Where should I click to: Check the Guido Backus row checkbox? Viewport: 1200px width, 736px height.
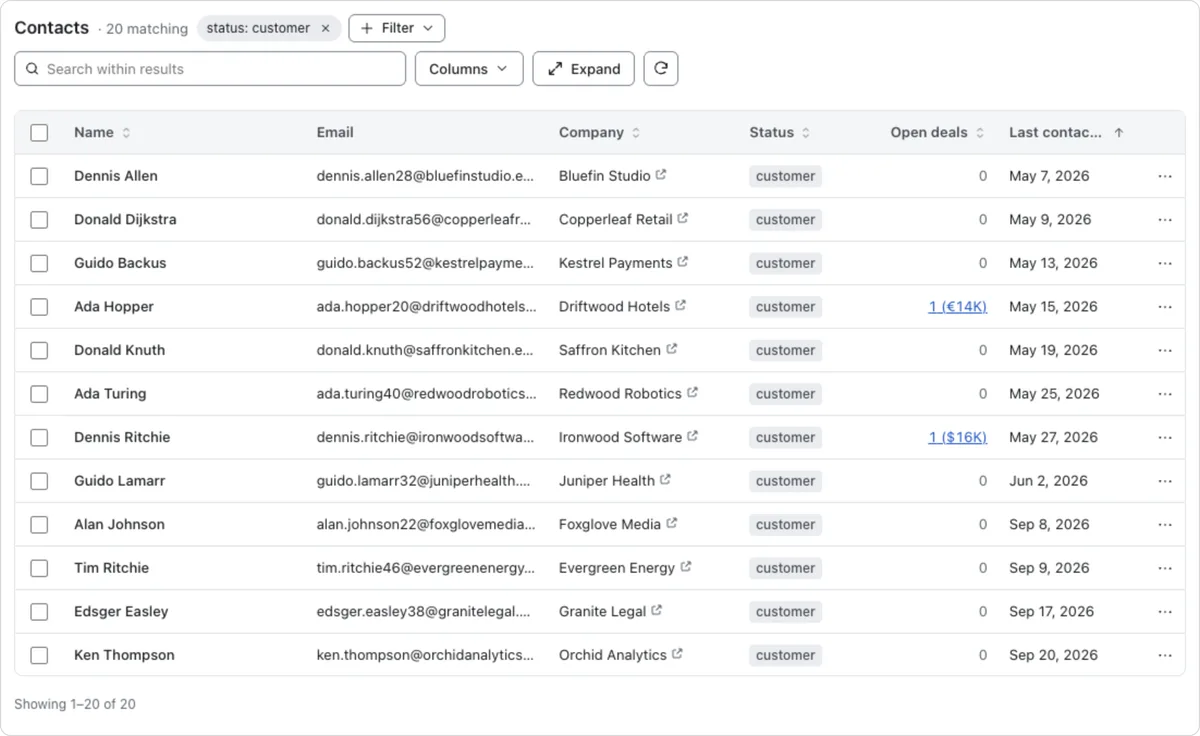[x=39, y=263]
